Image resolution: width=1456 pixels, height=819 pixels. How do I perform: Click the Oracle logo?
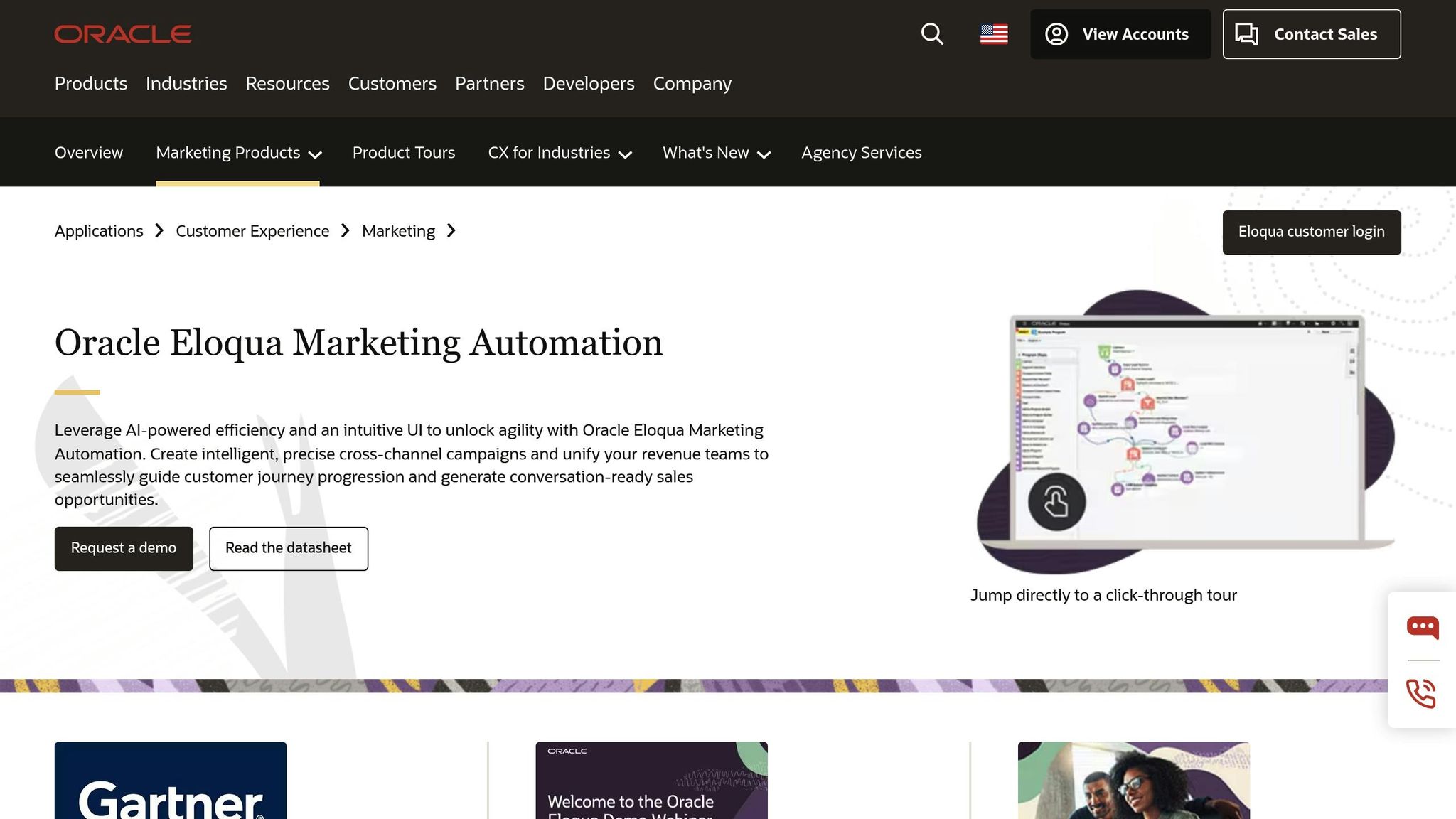123,34
